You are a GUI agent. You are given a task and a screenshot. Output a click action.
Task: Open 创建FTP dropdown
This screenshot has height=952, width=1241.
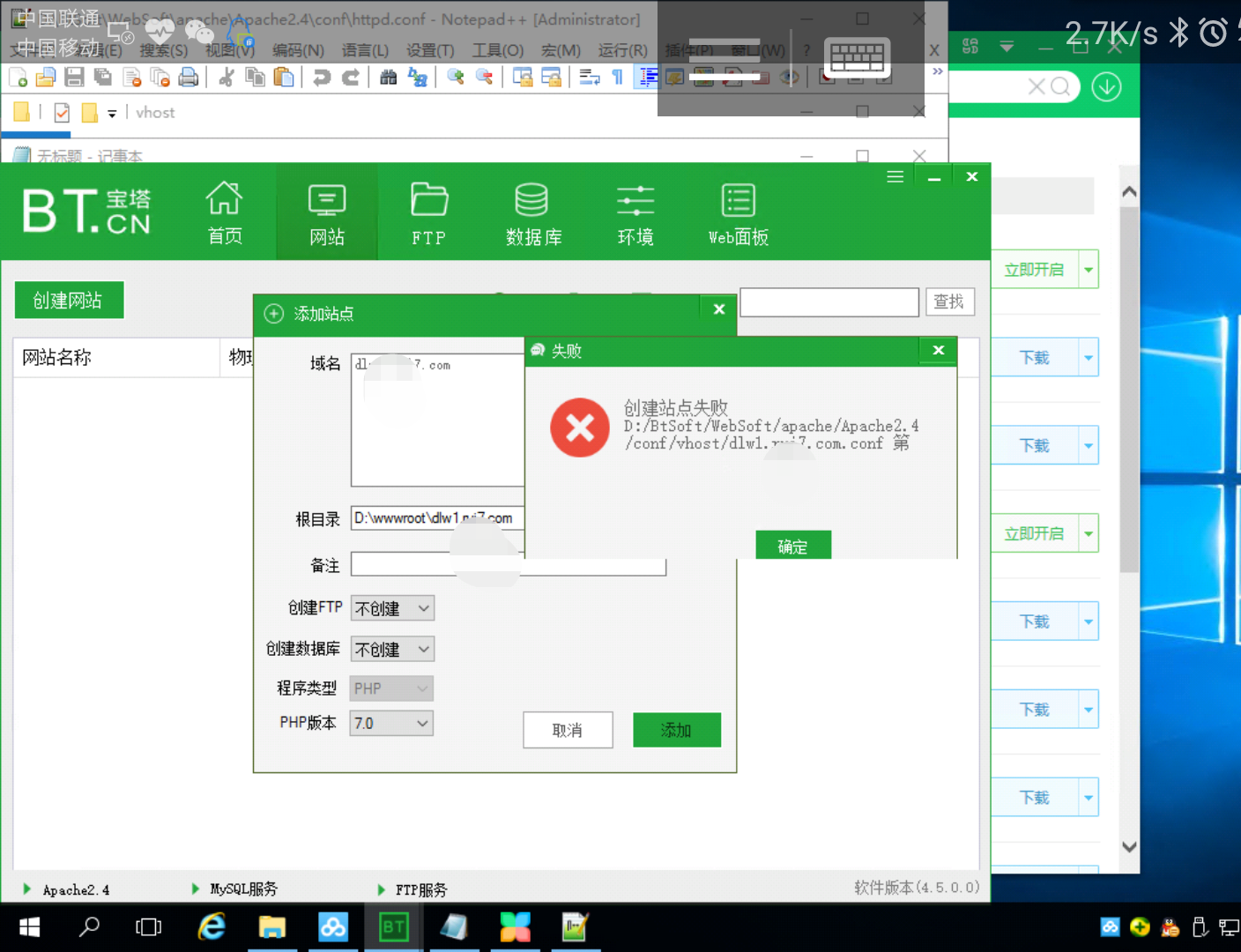[x=392, y=608]
